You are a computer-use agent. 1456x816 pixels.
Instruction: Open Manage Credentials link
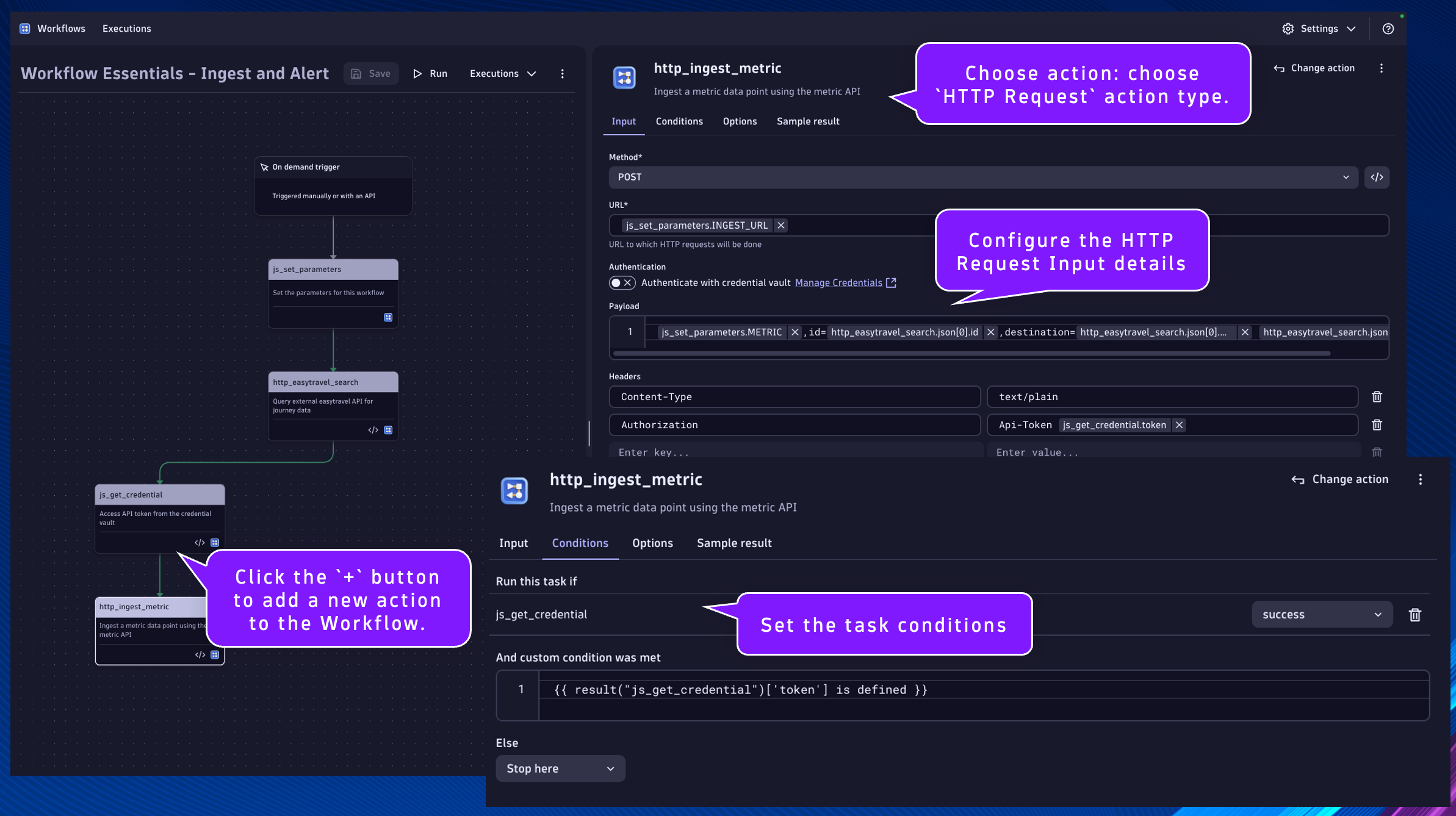pos(838,283)
